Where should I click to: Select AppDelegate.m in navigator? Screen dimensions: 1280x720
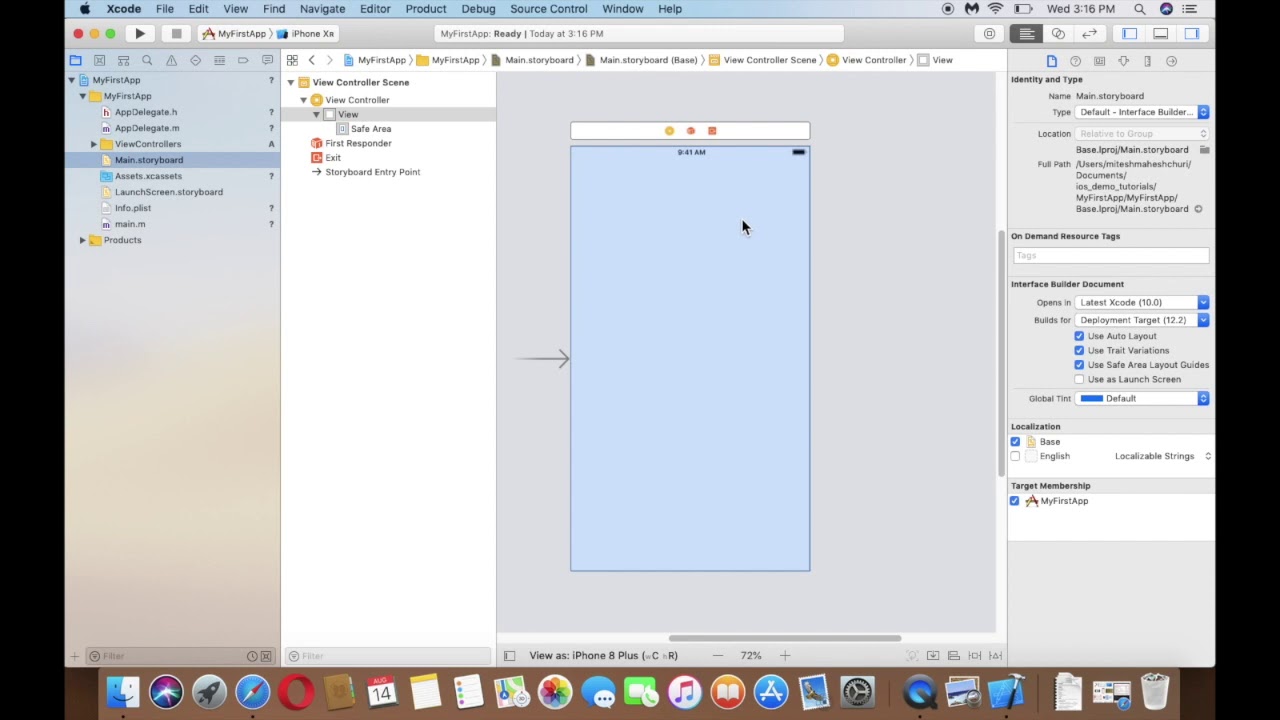click(x=147, y=128)
